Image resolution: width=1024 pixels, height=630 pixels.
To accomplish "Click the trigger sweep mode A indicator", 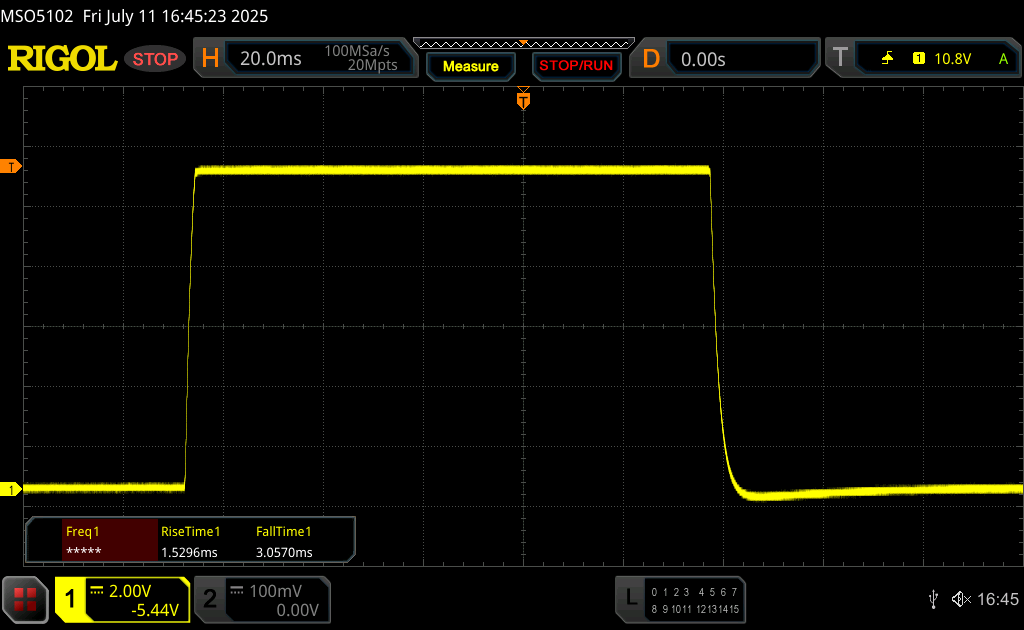I will pyautogui.click(x=1003, y=59).
